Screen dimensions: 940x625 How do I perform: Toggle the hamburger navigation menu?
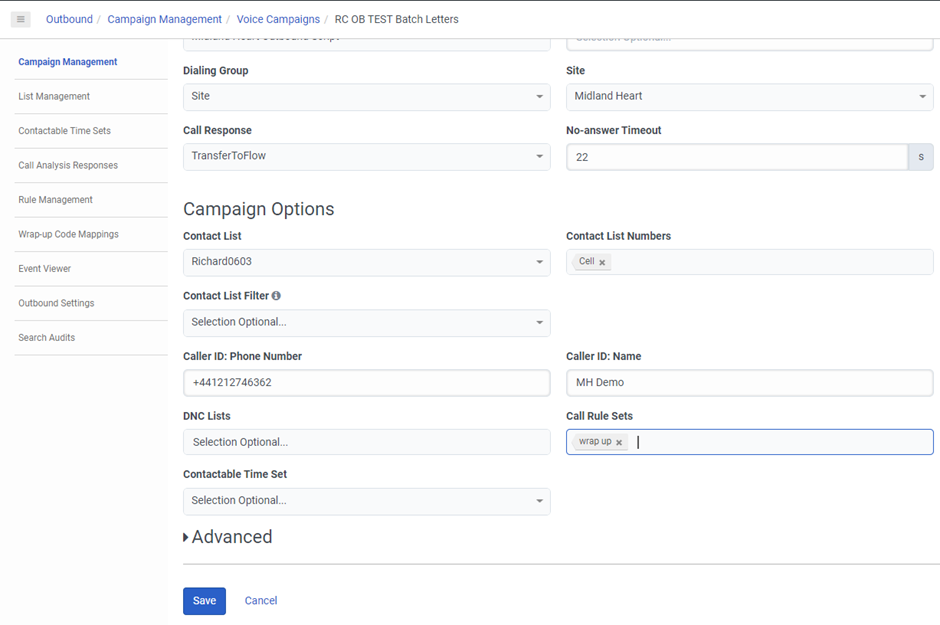click(21, 19)
